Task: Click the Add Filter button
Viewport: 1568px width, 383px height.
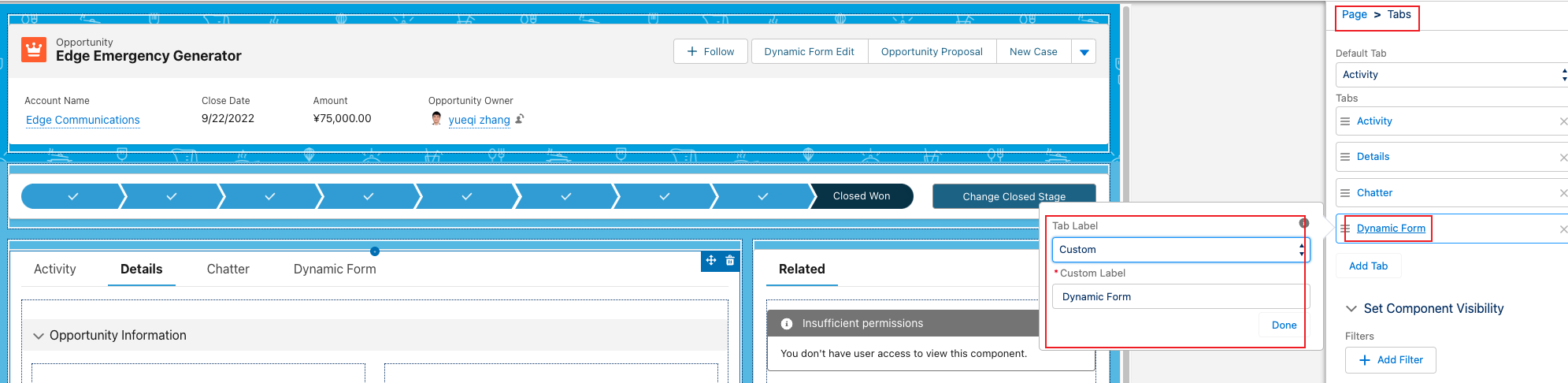Action: click(1391, 360)
